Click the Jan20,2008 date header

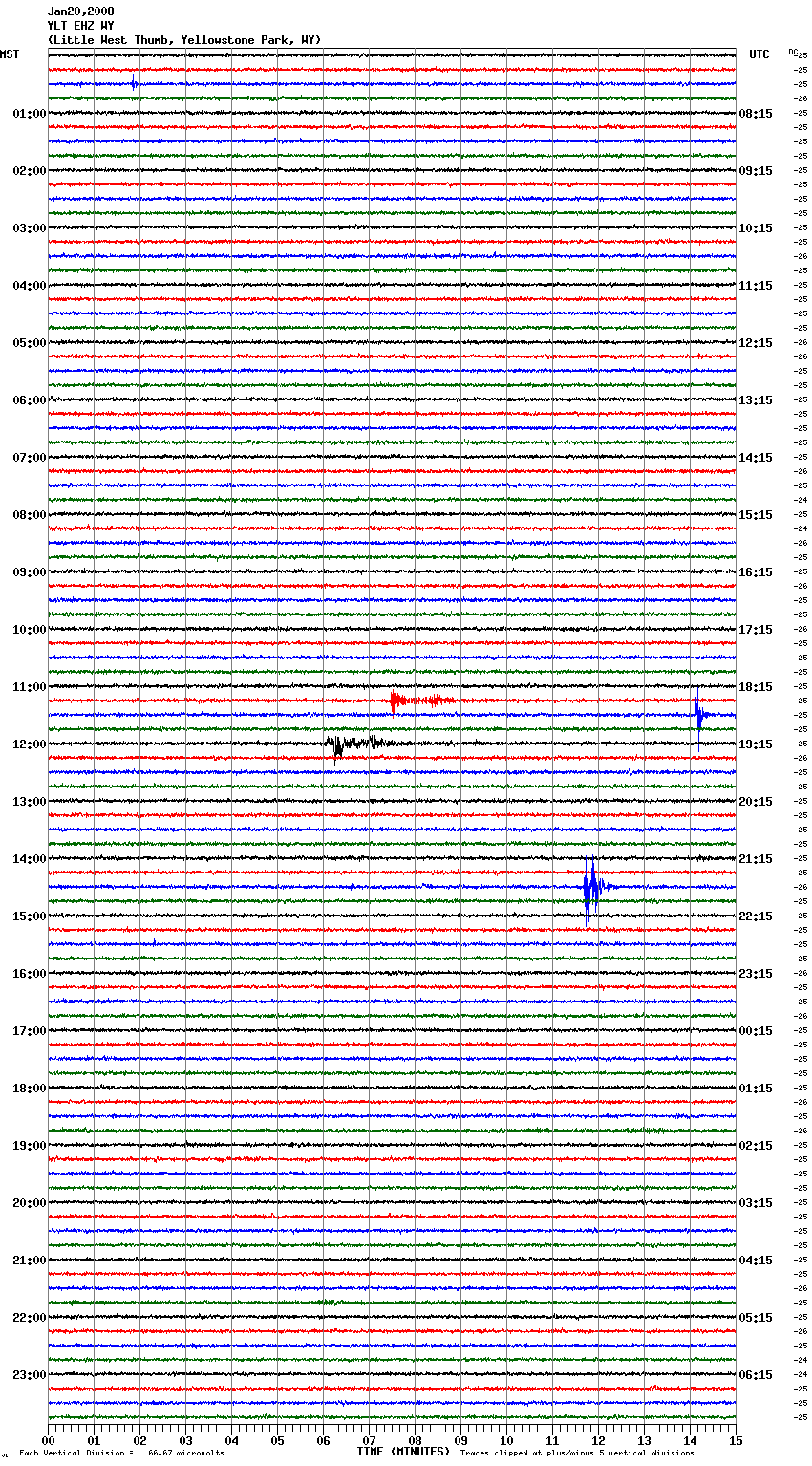(x=80, y=11)
